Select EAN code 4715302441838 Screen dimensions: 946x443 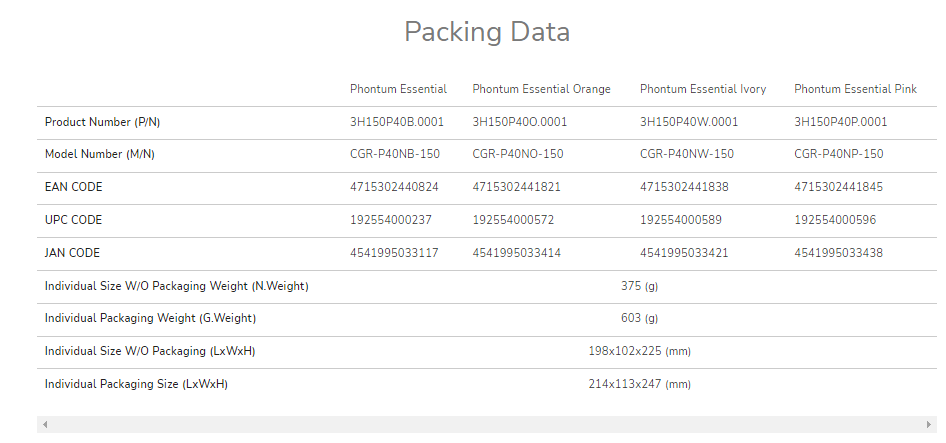click(x=684, y=187)
